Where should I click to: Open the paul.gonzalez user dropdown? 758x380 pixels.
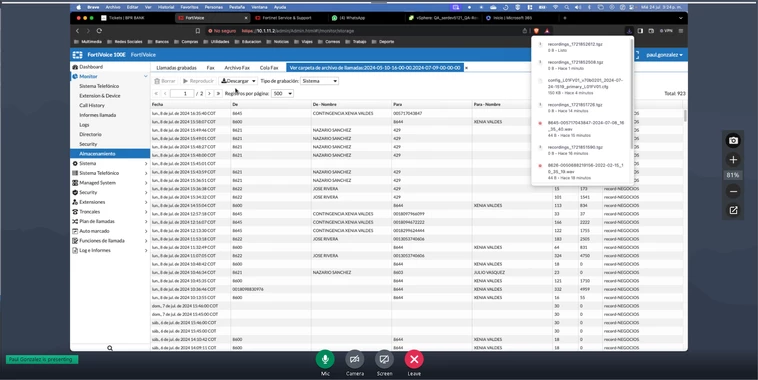(664, 55)
